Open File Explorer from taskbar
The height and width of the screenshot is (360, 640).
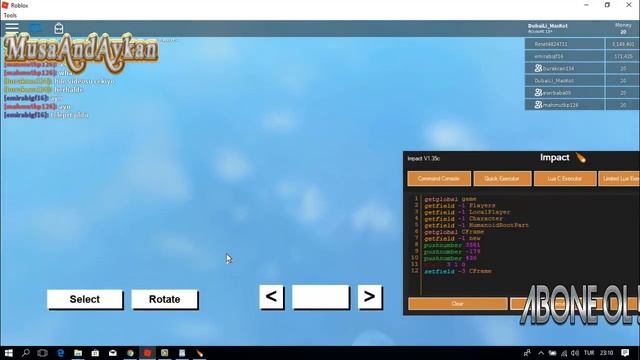tap(78, 353)
